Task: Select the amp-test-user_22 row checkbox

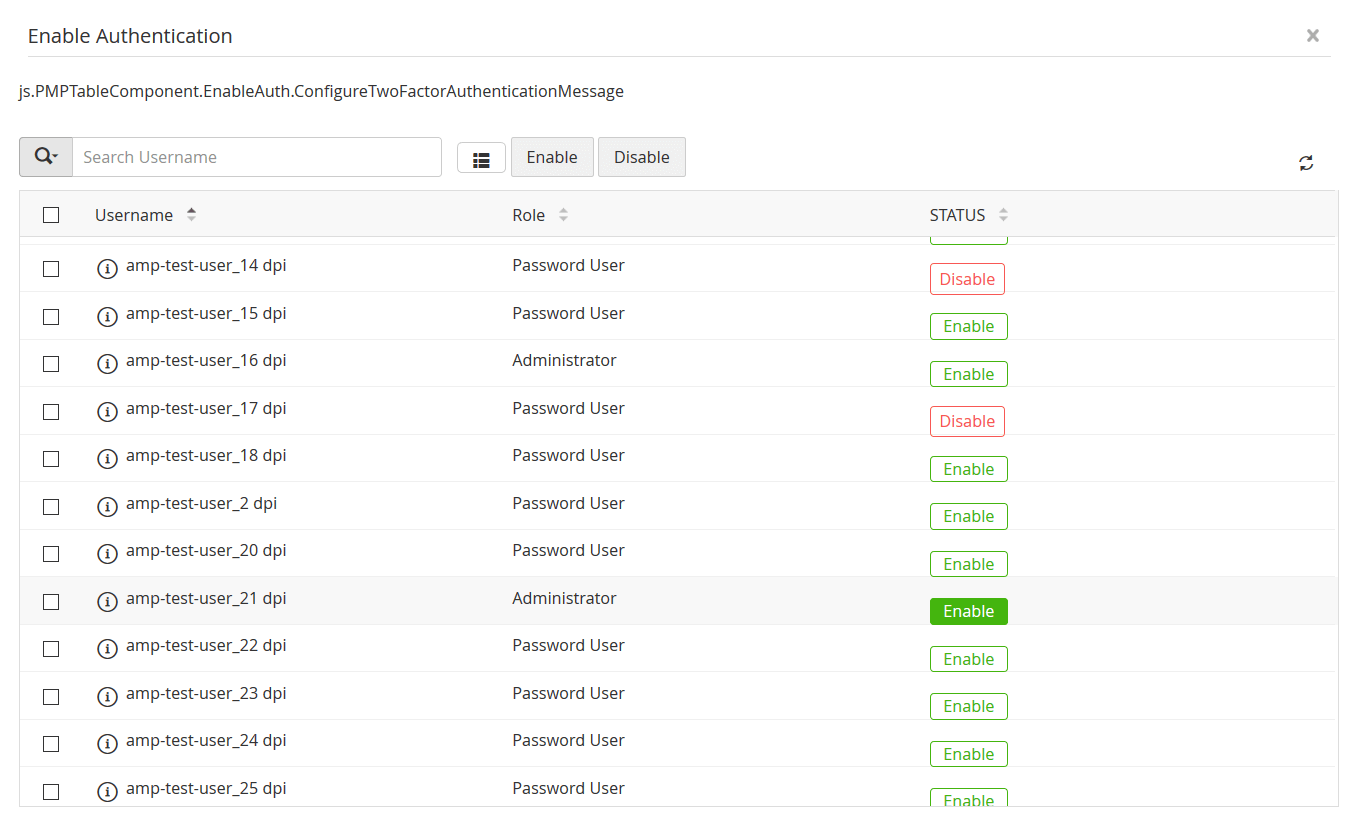Action: [51, 649]
